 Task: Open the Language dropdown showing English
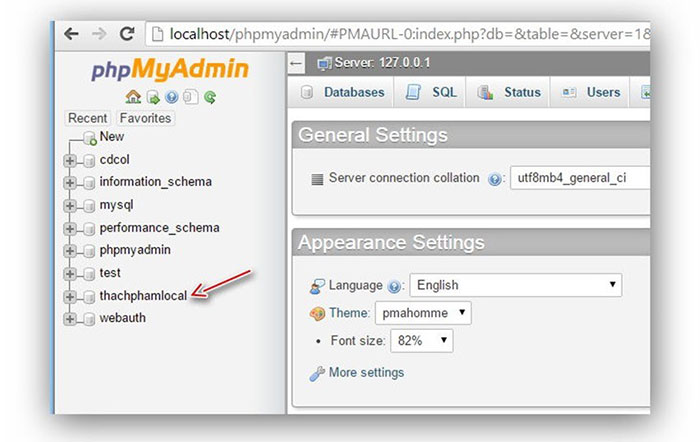(516, 285)
